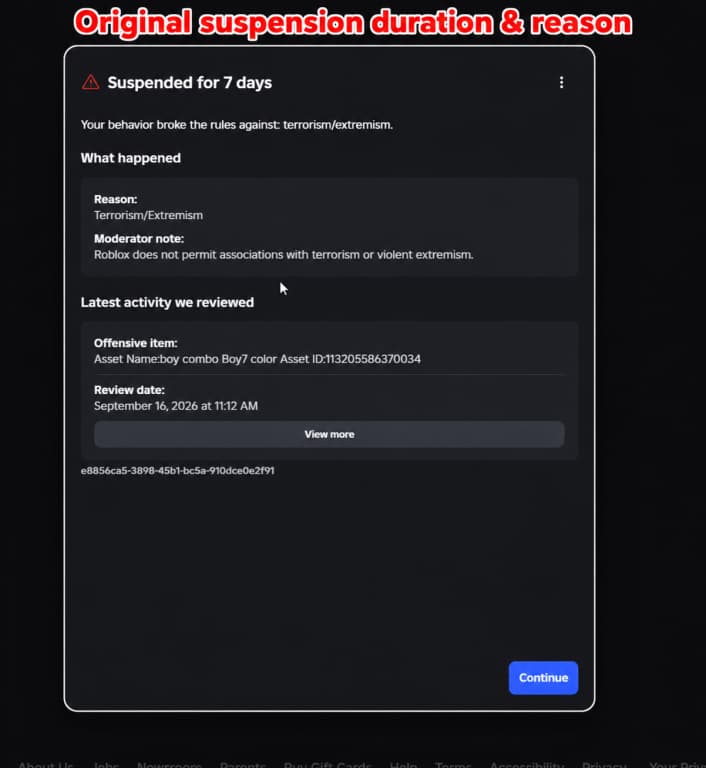Select the Asset Name offensive item text
Image resolution: width=706 pixels, height=768 pixels.
click(x=257, y=359)
